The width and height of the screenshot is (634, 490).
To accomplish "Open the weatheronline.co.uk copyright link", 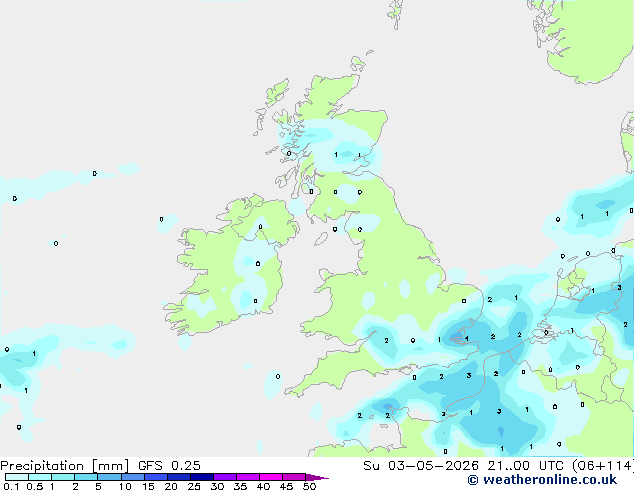I will point(542,480).
